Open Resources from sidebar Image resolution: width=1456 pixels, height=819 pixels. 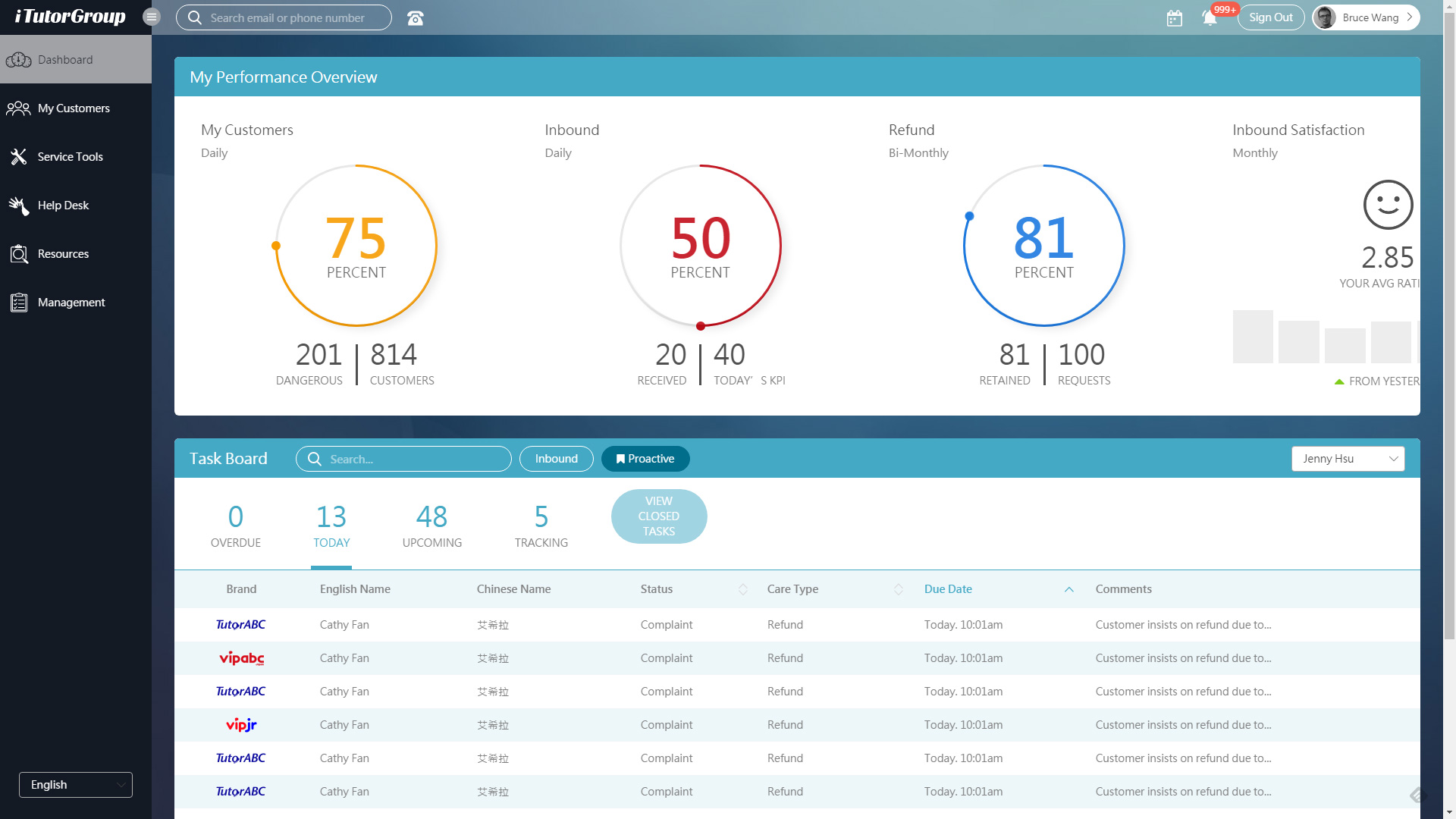[63, 254]
